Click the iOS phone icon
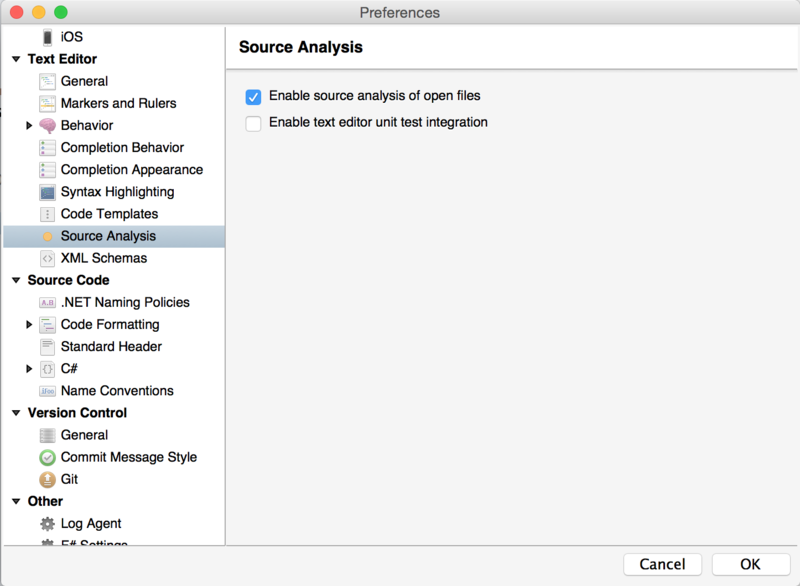Screen dimensions: 800x586 click(x=47, y=37)
